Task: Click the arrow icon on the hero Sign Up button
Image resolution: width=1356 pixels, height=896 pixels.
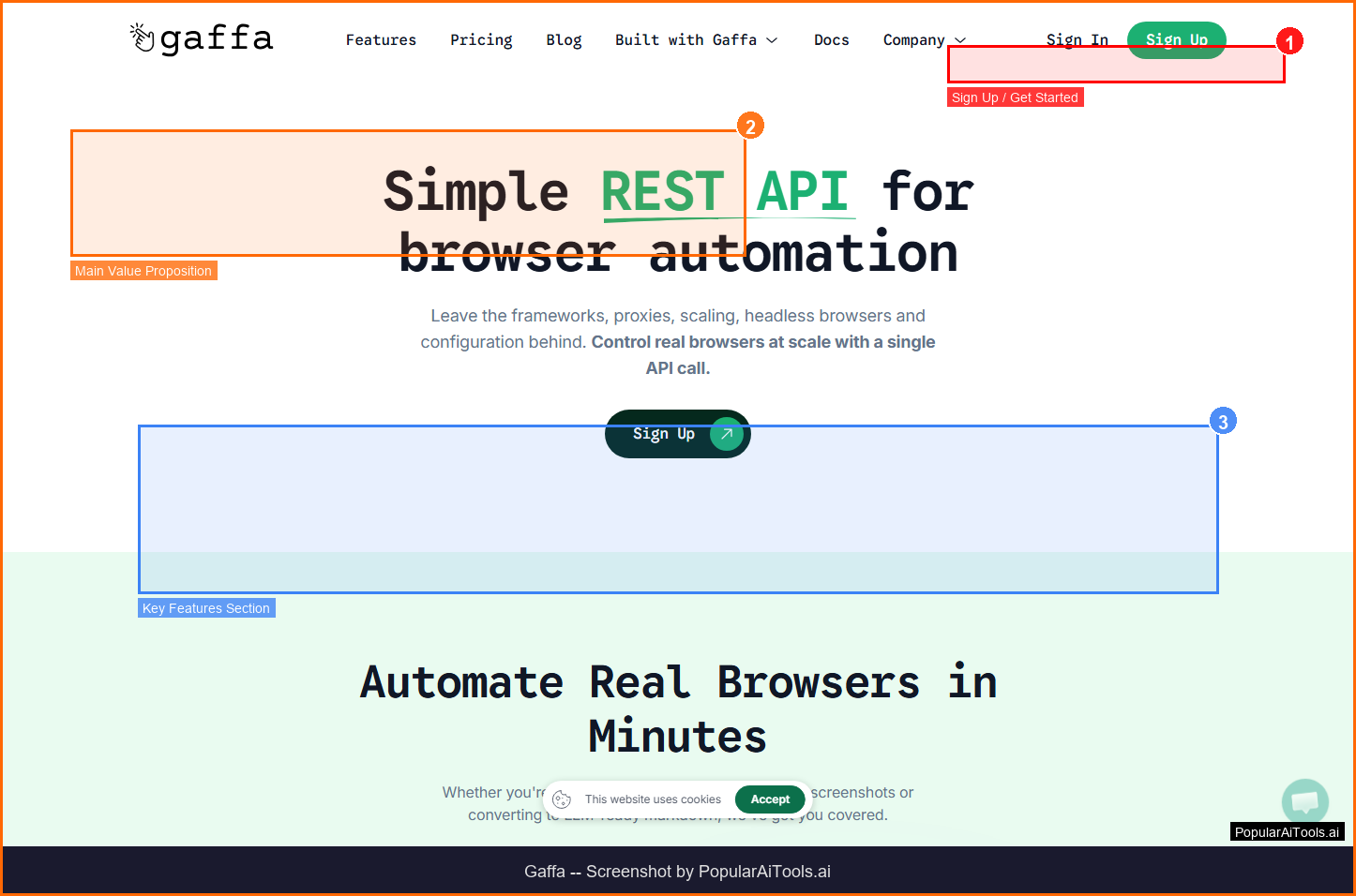Action: click(x=726, y=434)
